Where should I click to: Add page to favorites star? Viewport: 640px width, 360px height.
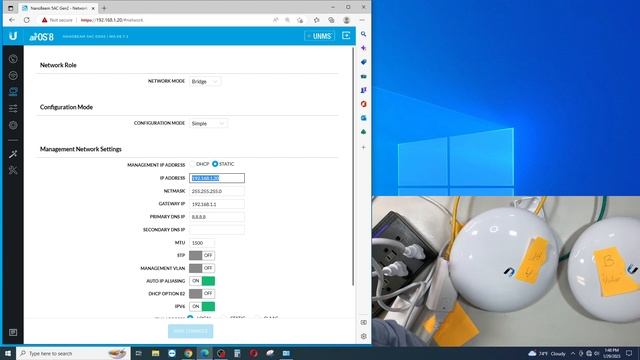click(x=316, y=20)
